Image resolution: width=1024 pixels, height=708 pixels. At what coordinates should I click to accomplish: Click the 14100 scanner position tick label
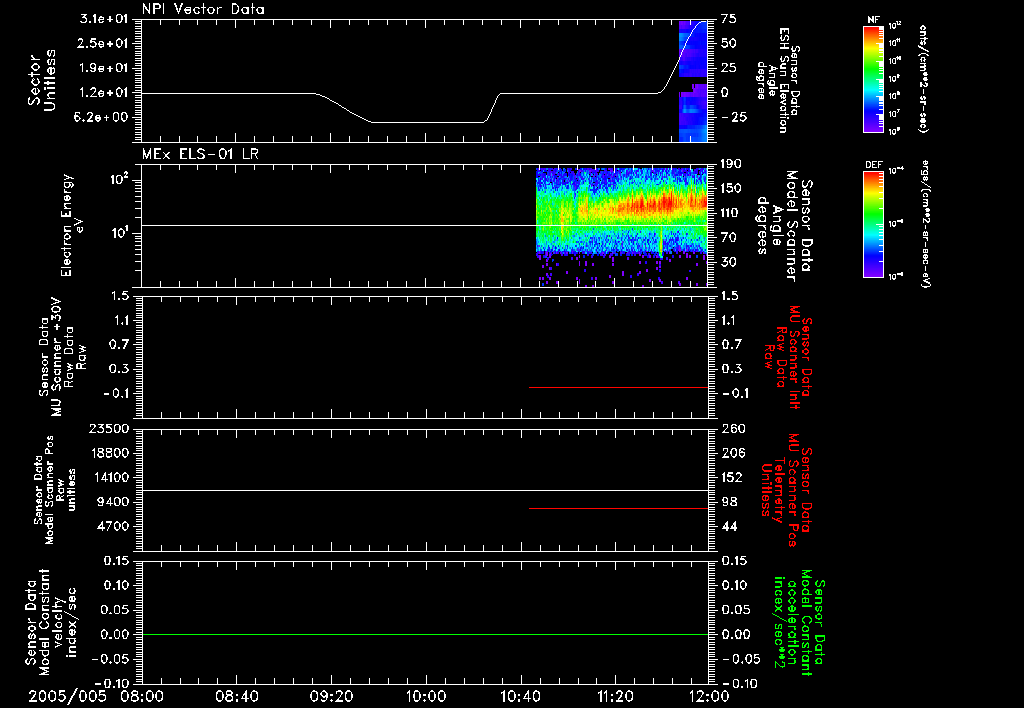click(110, 477)
